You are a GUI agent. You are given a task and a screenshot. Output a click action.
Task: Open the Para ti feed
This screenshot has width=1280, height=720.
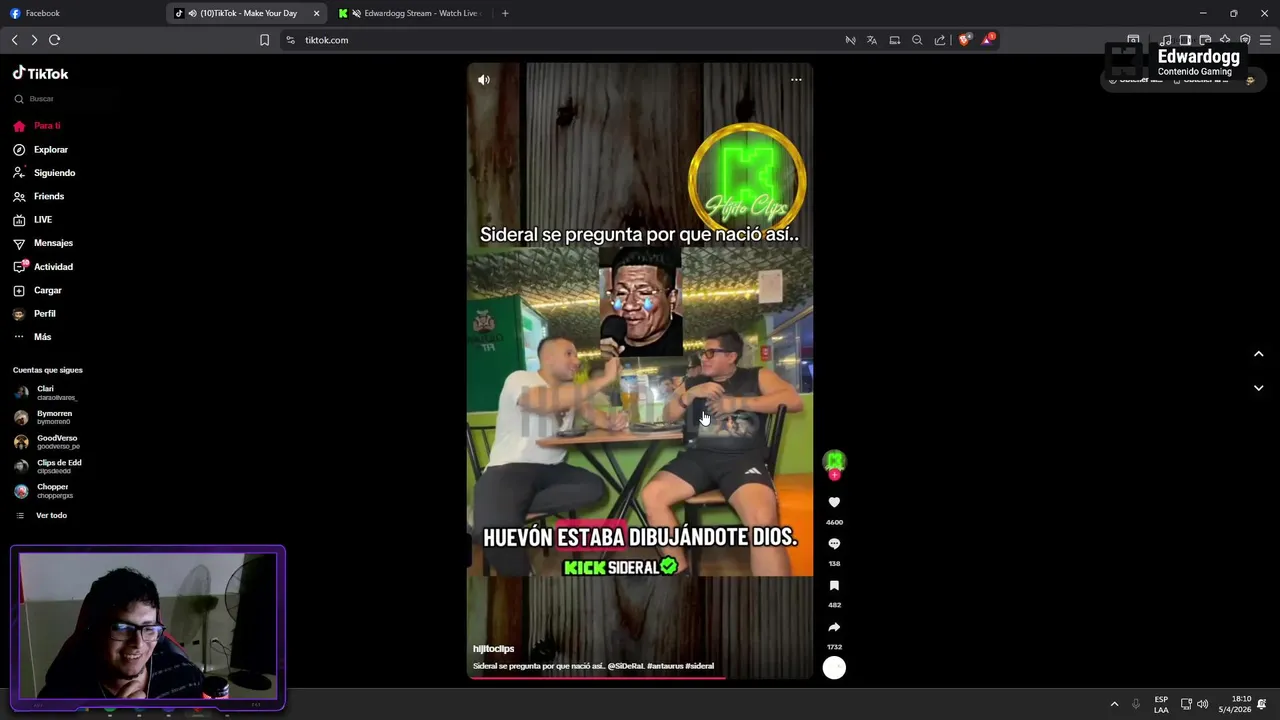(x=37, y=126)
